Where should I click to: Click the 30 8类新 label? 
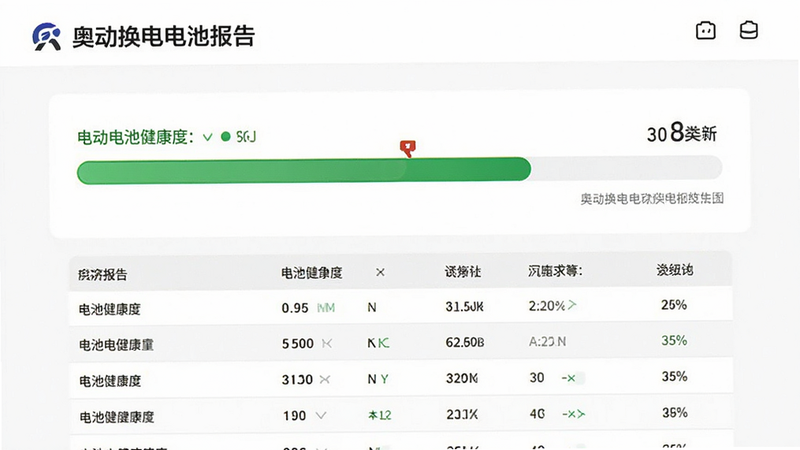(682, 133)
